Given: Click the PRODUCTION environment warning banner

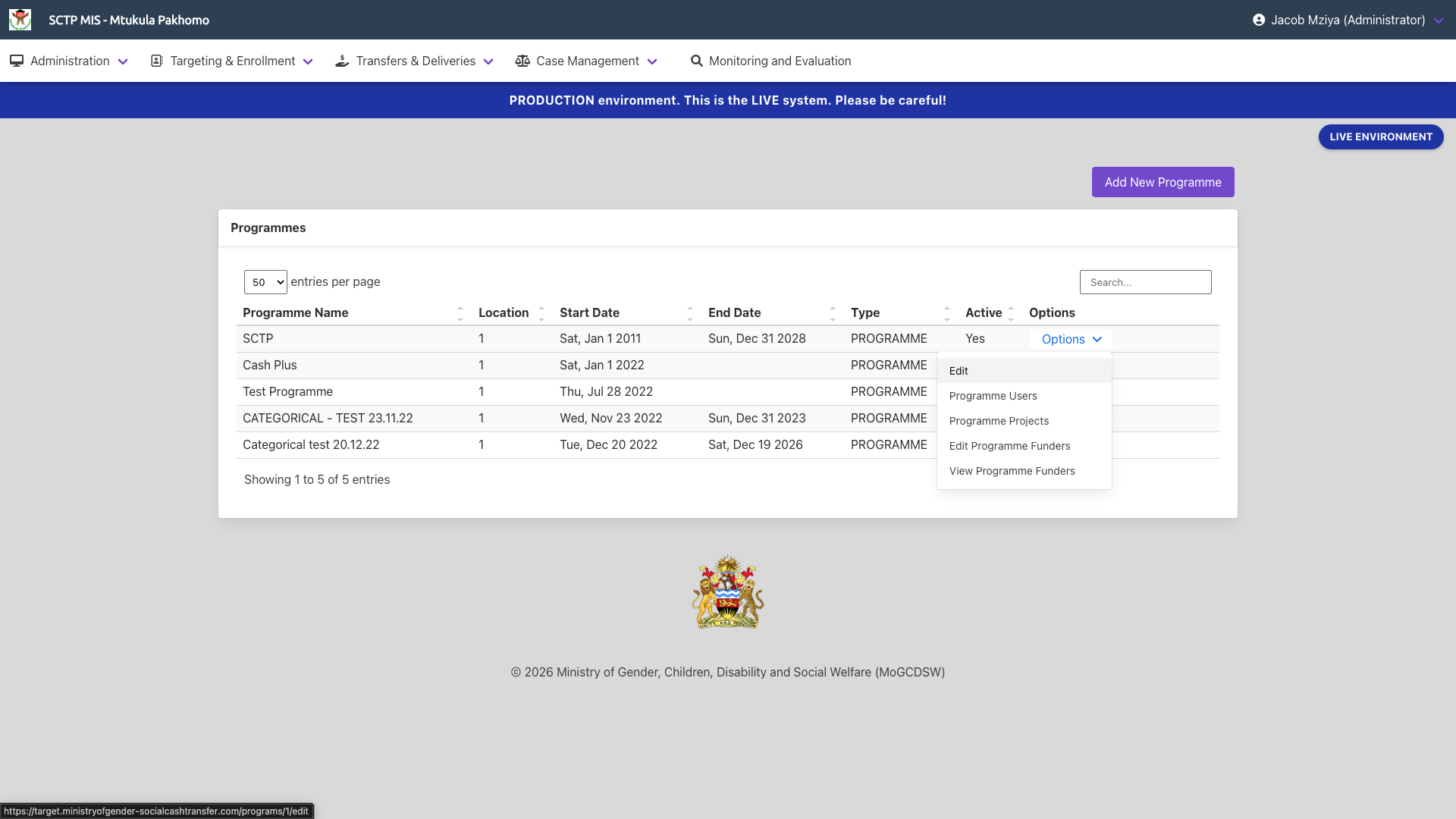Looking at the screenshot, I should coord(728,100).
